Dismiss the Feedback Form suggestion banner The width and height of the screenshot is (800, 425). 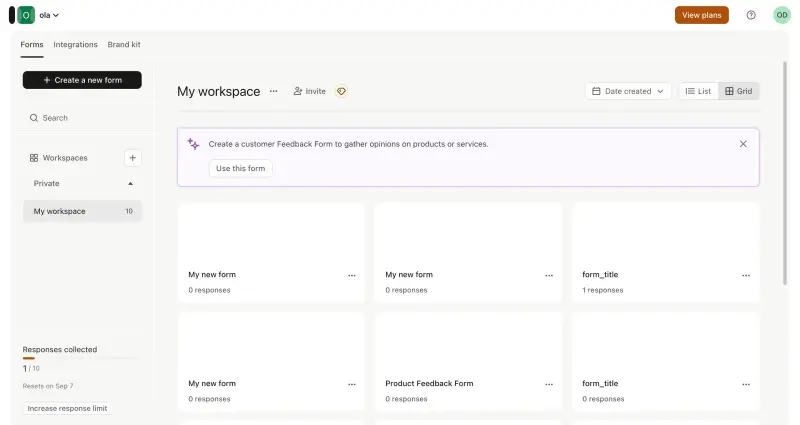point(743,144)
